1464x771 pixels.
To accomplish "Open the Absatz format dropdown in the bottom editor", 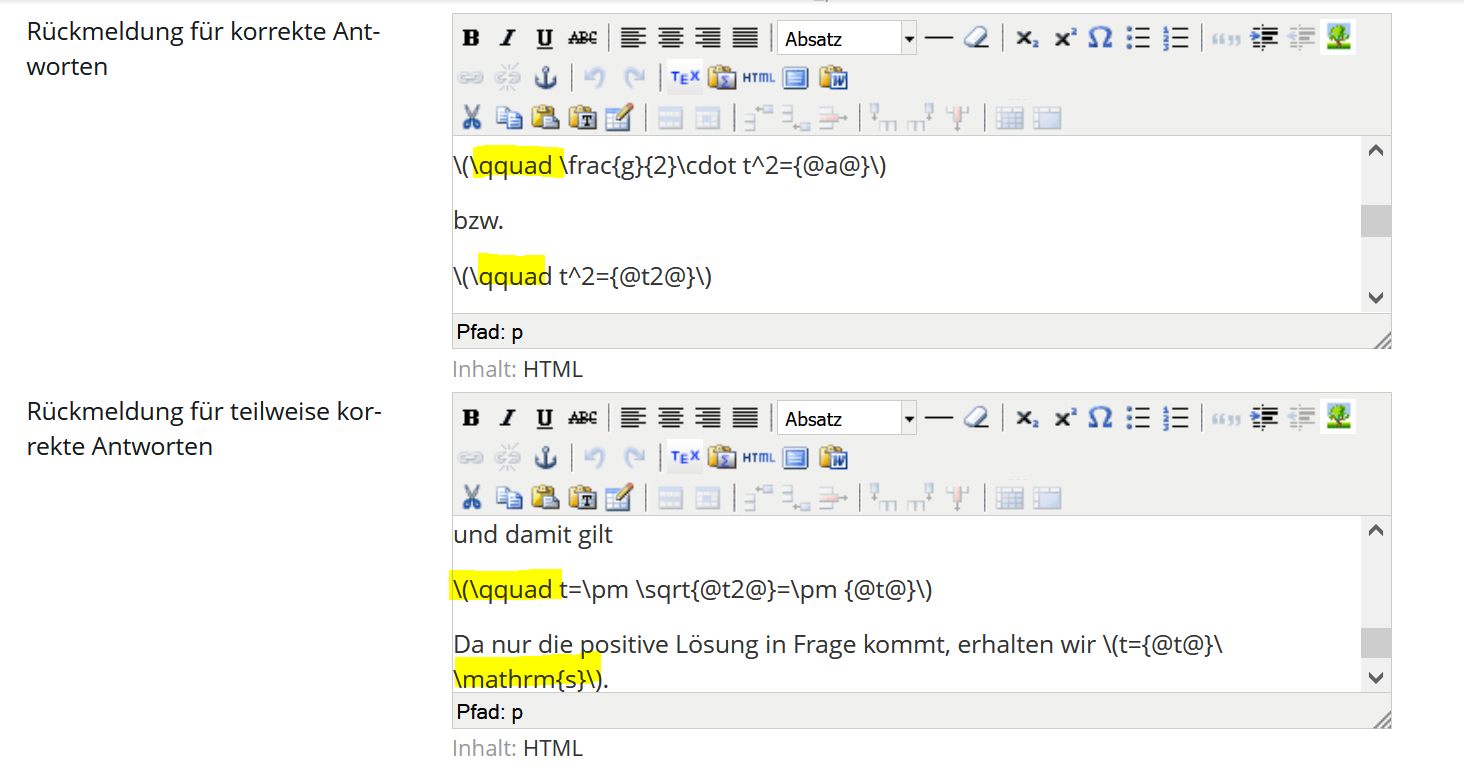I will 908,419.
